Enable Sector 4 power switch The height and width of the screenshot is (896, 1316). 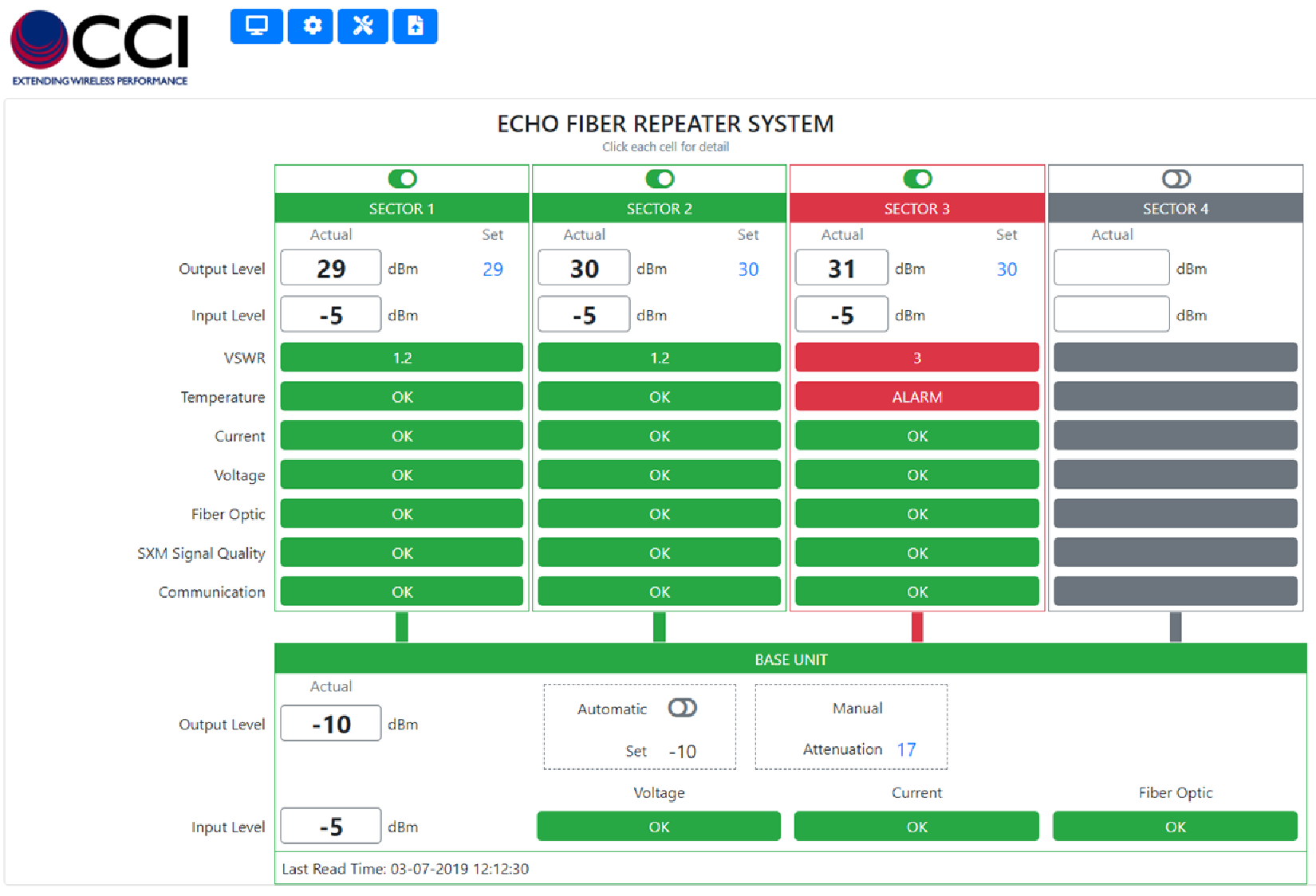click(1176, 179)
